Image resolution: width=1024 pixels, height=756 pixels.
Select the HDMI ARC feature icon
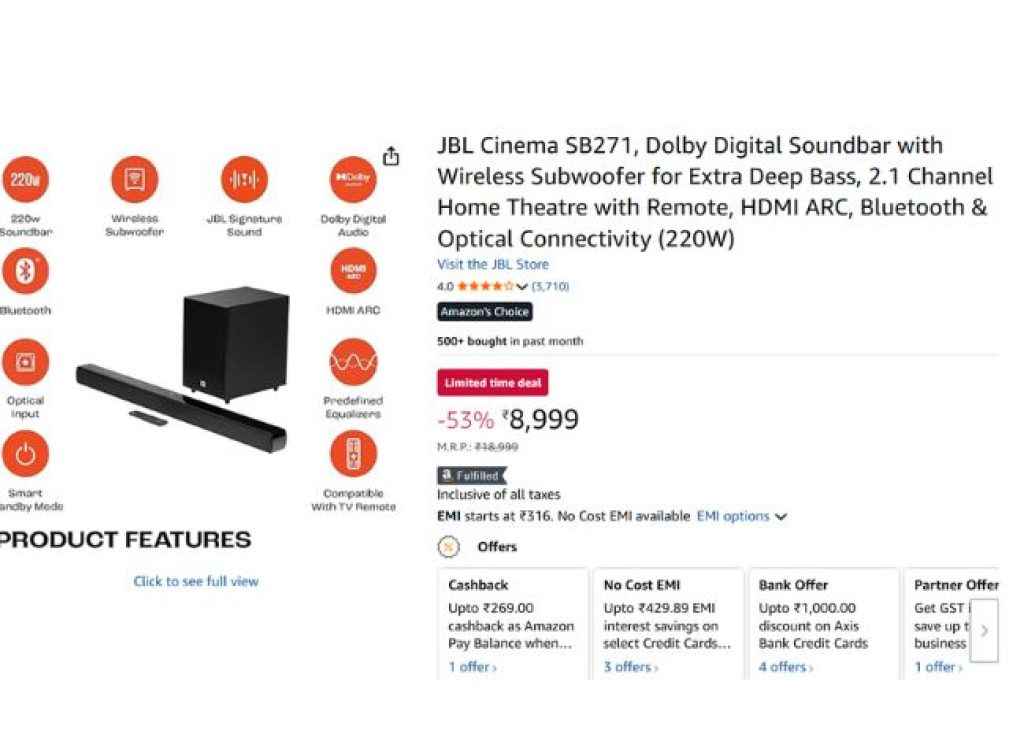pos(352,270)
